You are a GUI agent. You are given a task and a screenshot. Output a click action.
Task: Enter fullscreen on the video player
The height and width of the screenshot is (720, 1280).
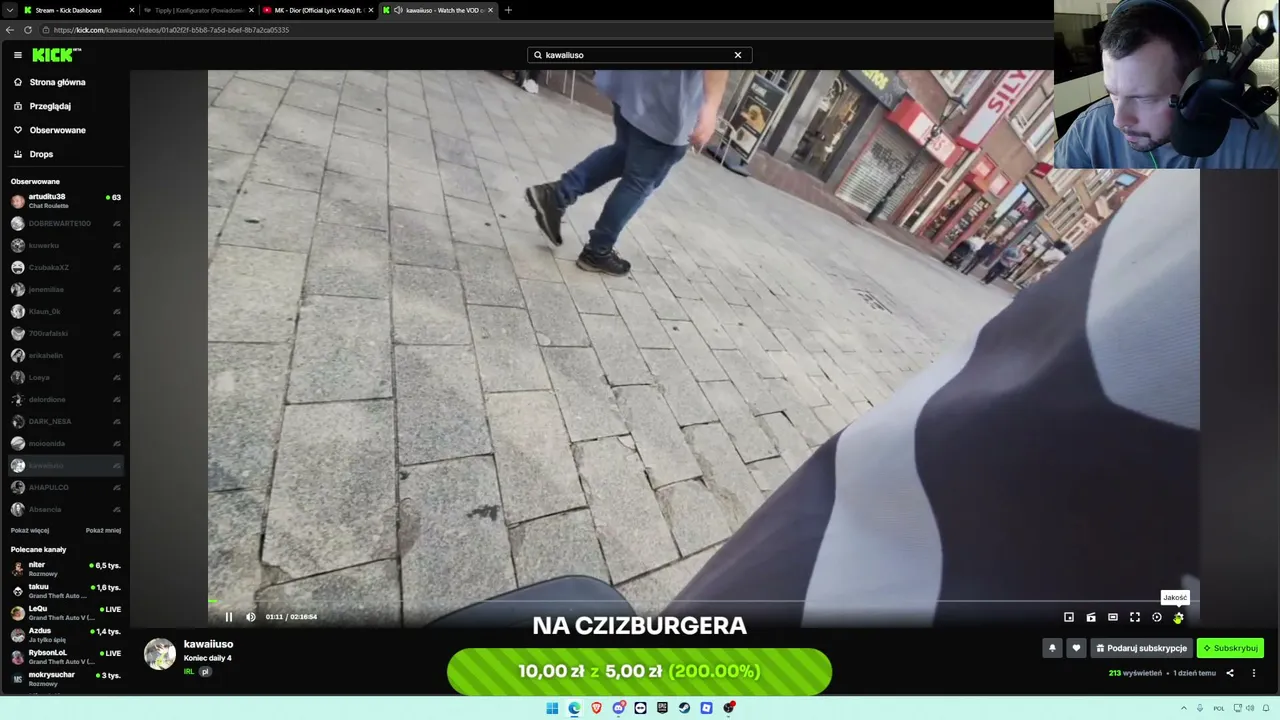pyautogui.click(x=1135, y=617)
